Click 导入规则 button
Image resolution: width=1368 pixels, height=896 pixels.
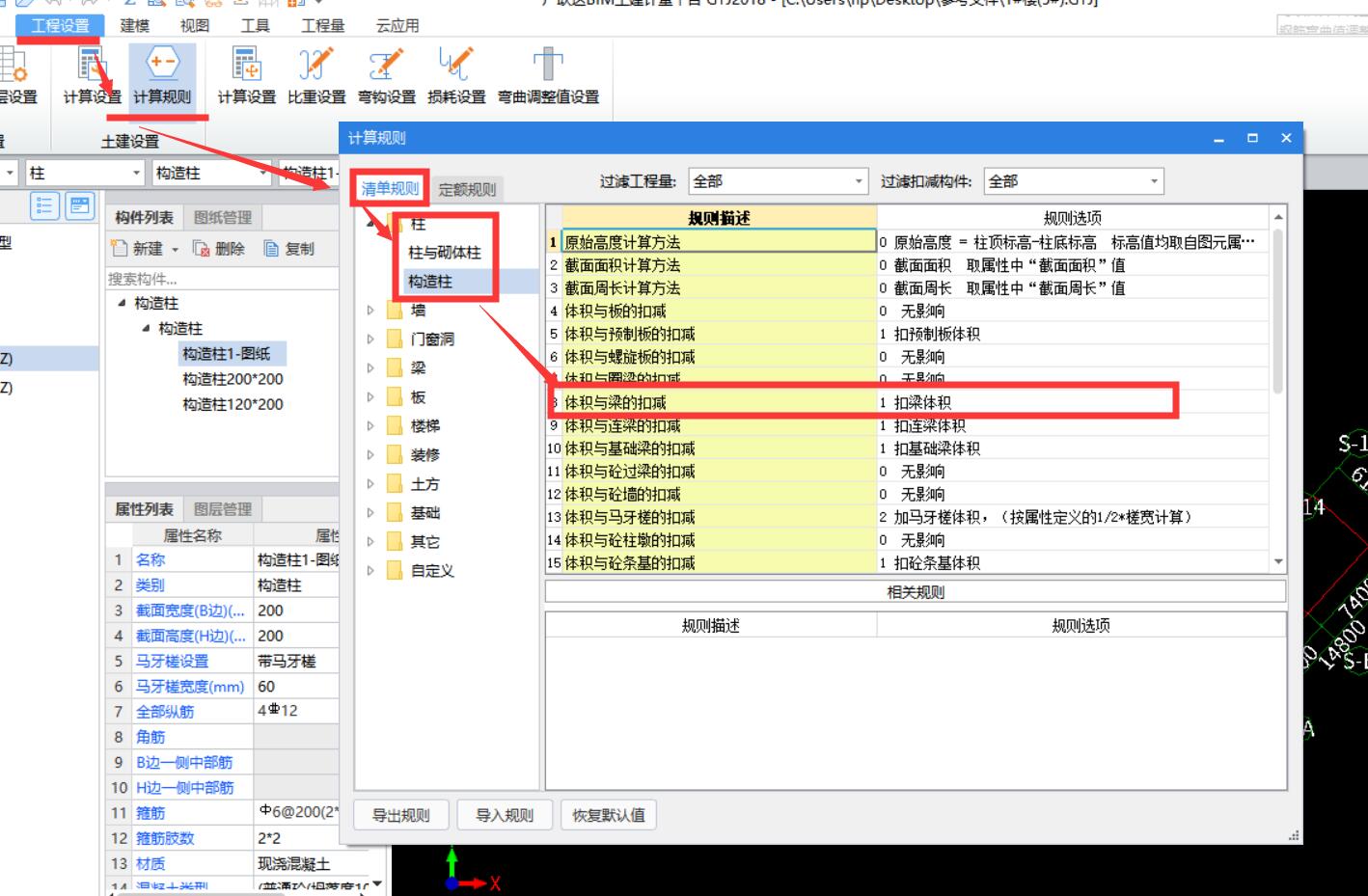pyautogui.click(x=505, y=816)
